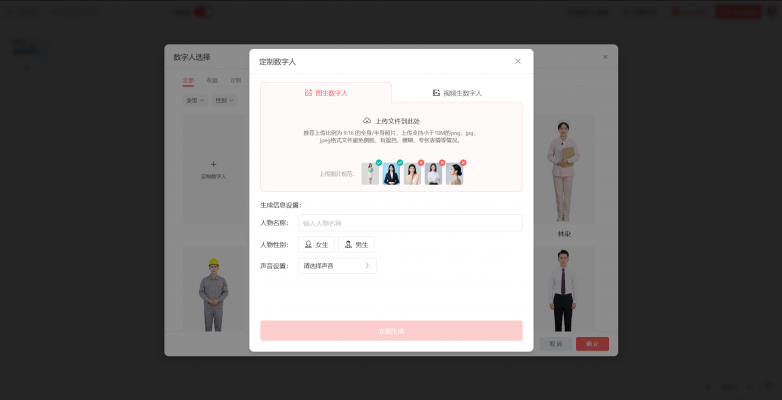Select 女生 as character gender
This screenshot has width=782, height=400.
click(316, 244)
